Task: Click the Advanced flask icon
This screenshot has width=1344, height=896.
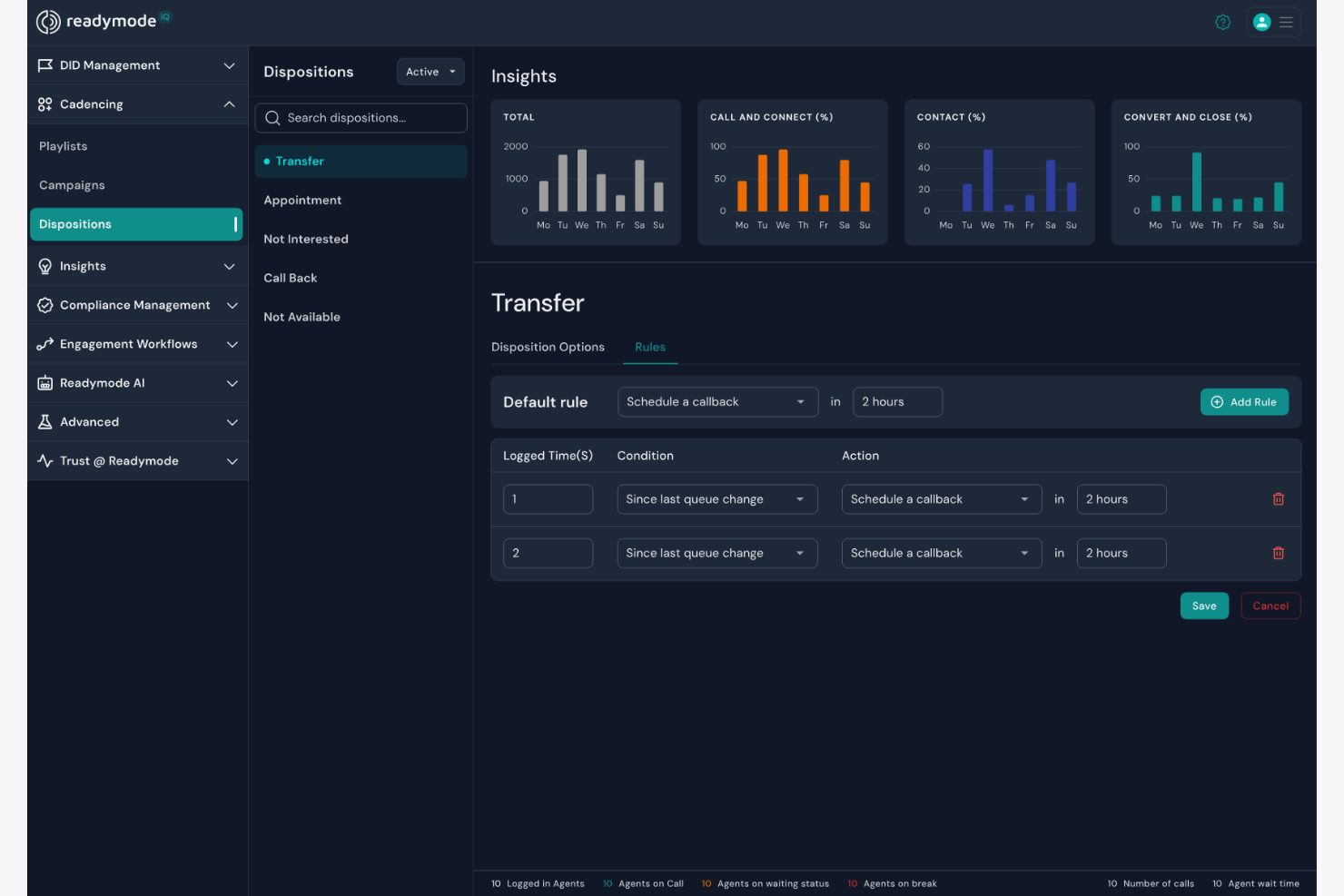Action: point(44,422)
